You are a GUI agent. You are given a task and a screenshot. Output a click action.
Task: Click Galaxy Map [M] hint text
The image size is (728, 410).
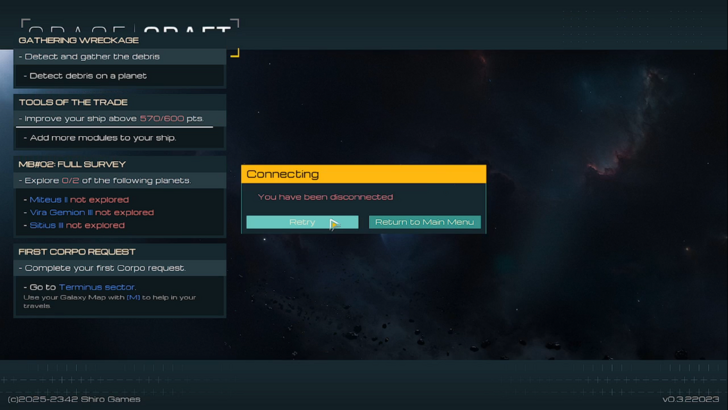coord(110,301)
